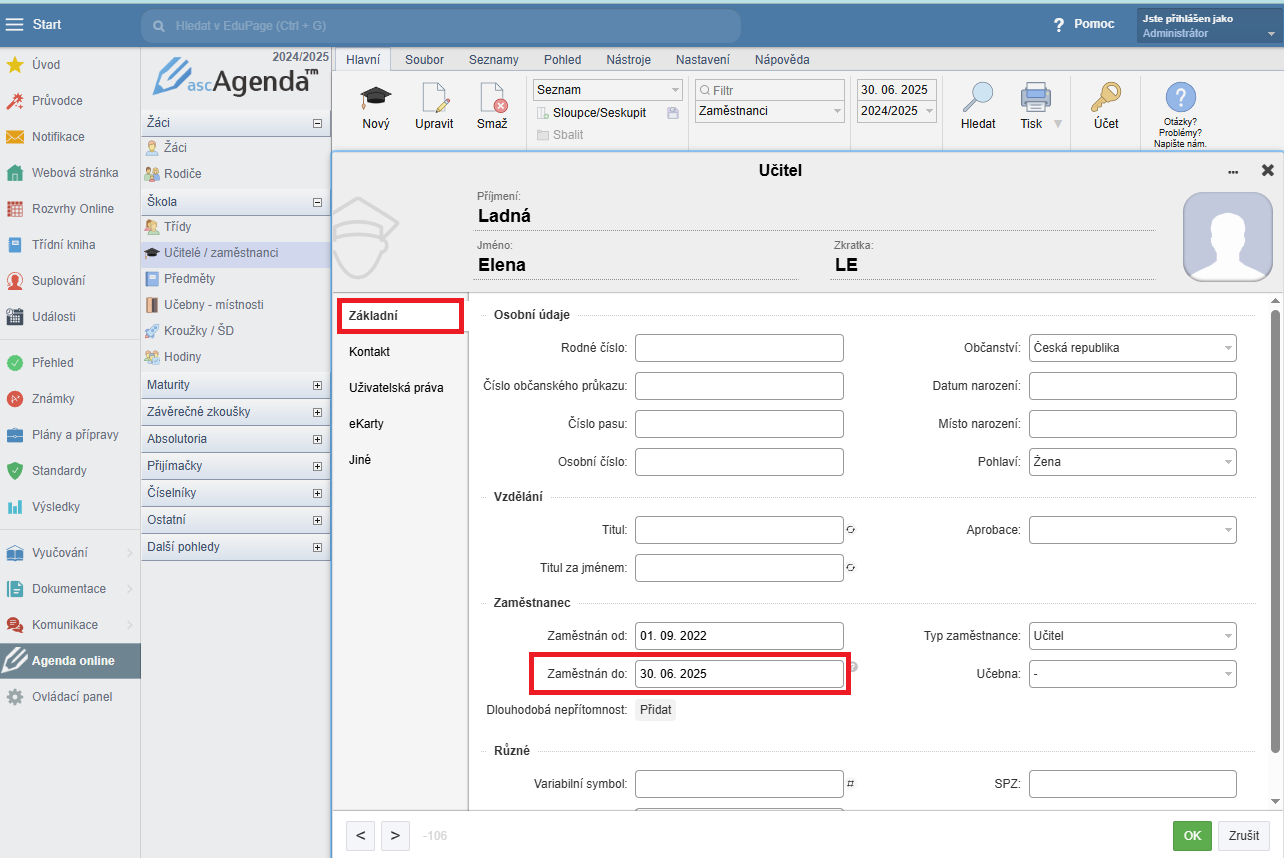The width and height of the screenshot is (1284, 858).
Task: Click the Zaměstnán do date field
Action: coord(739,674)
